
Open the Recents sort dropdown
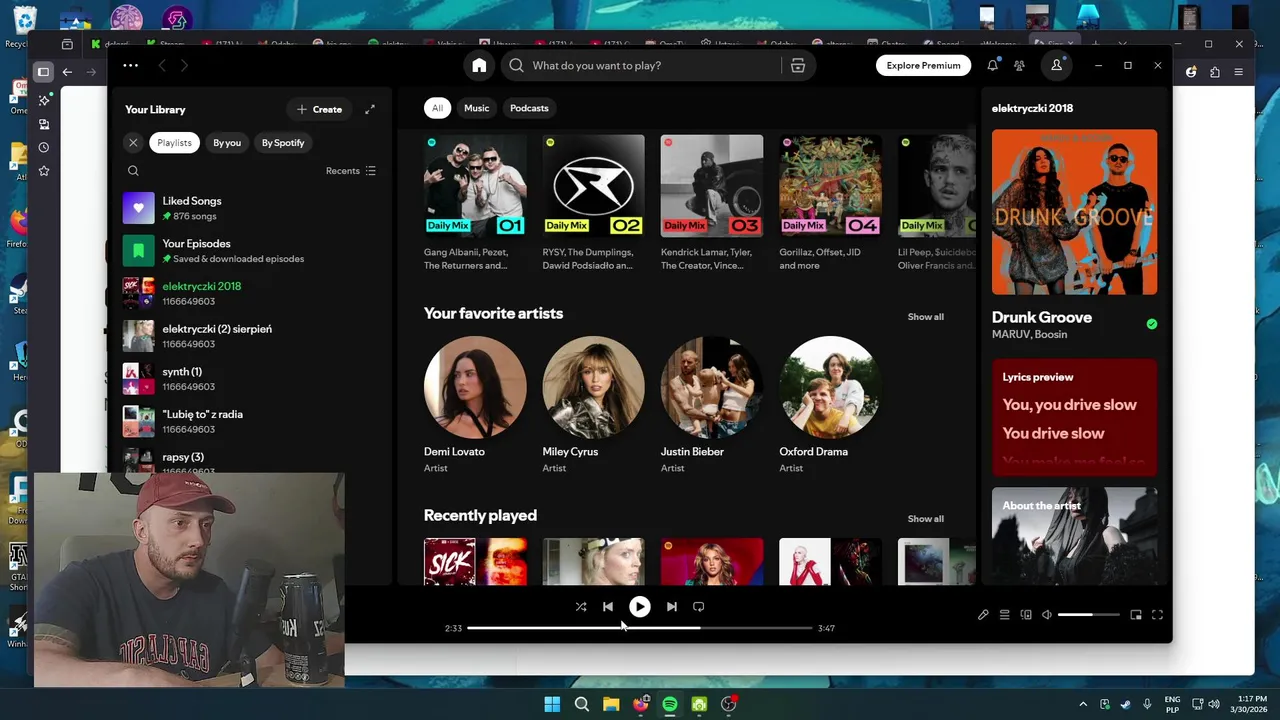[351, 171]
